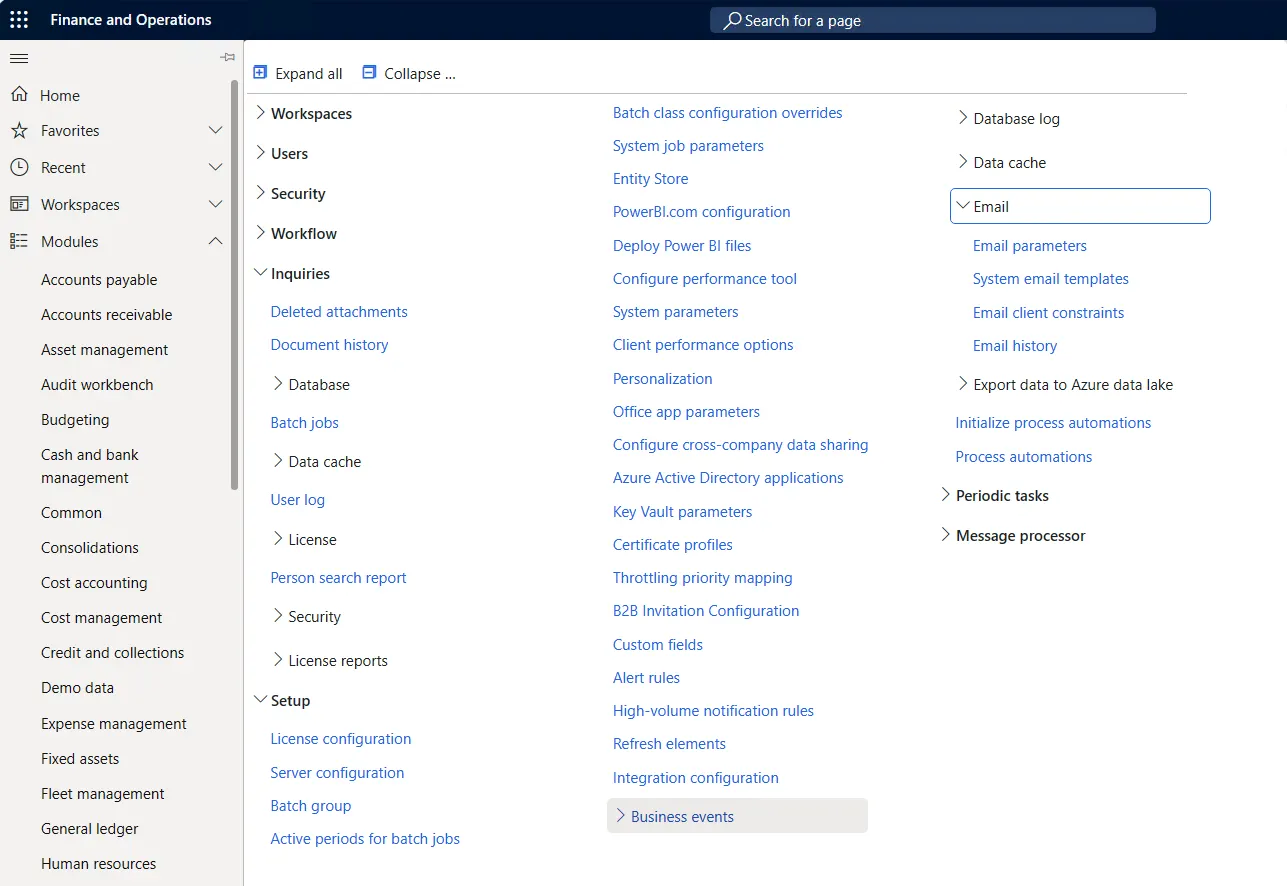Open Fleet management from the module list

point(102,793)
